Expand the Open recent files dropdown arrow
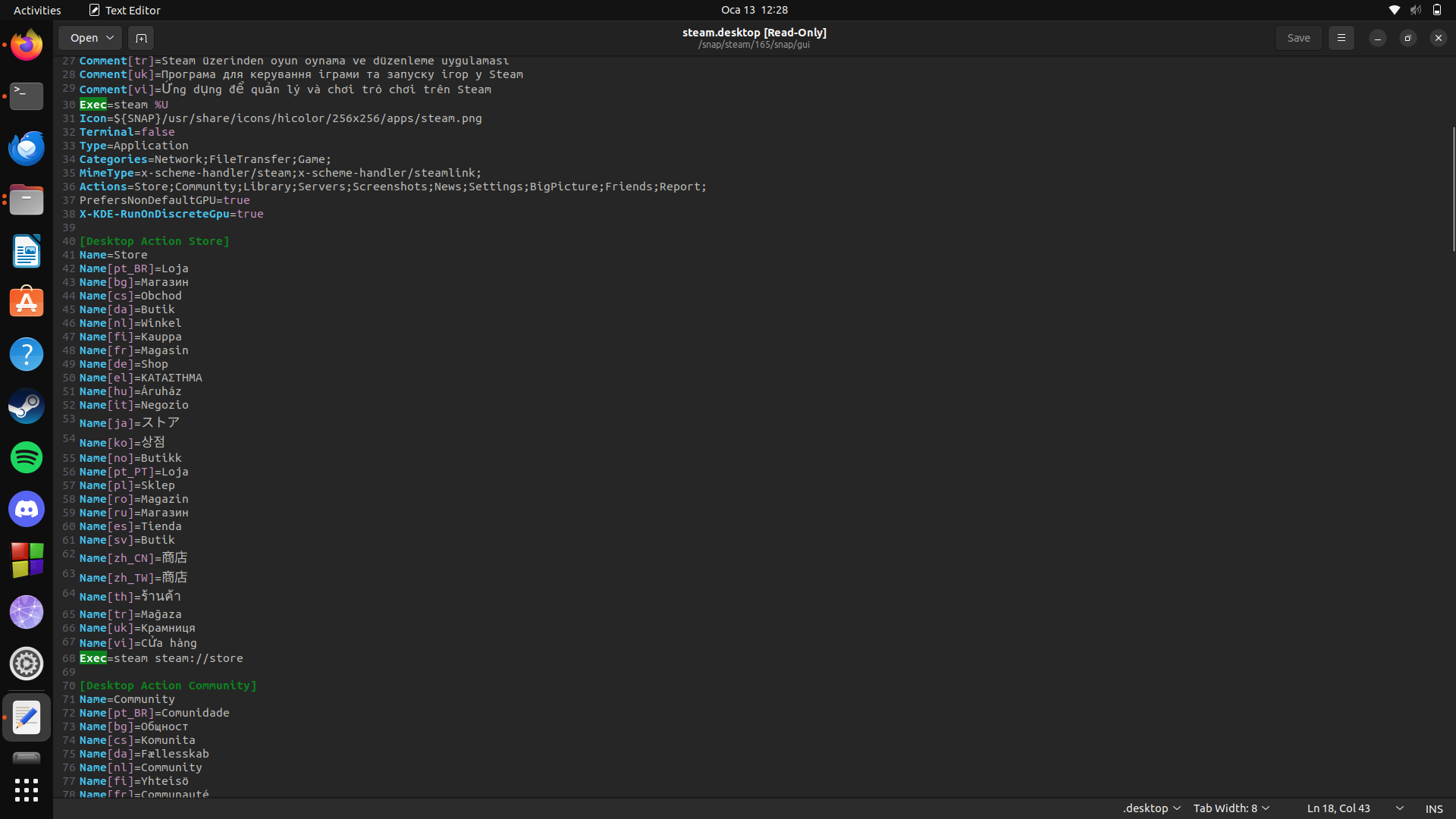This screenshot has width=1456, height=819. [110, 38]
